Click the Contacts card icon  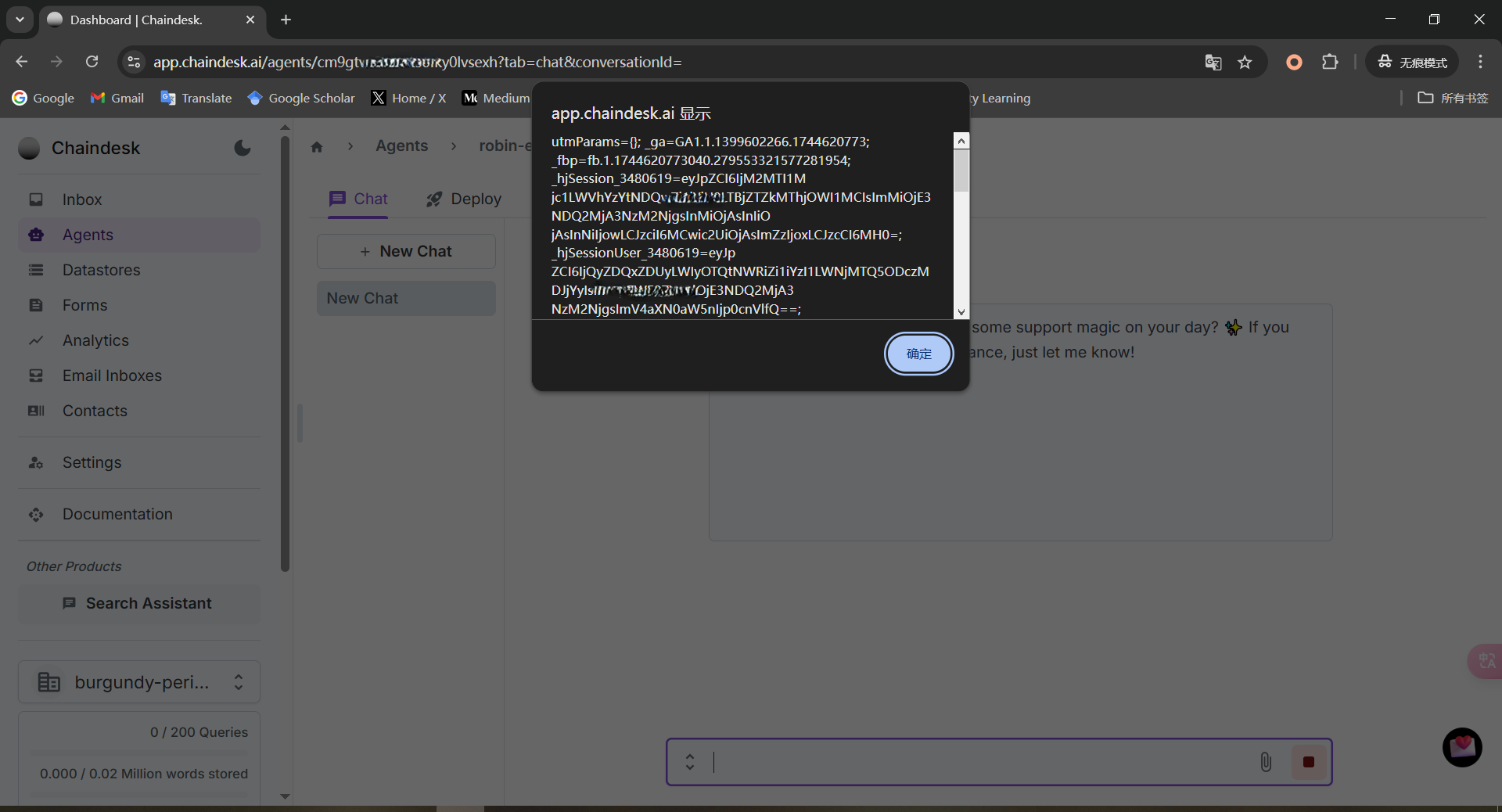pyautogui.click(x=36, y=411)
